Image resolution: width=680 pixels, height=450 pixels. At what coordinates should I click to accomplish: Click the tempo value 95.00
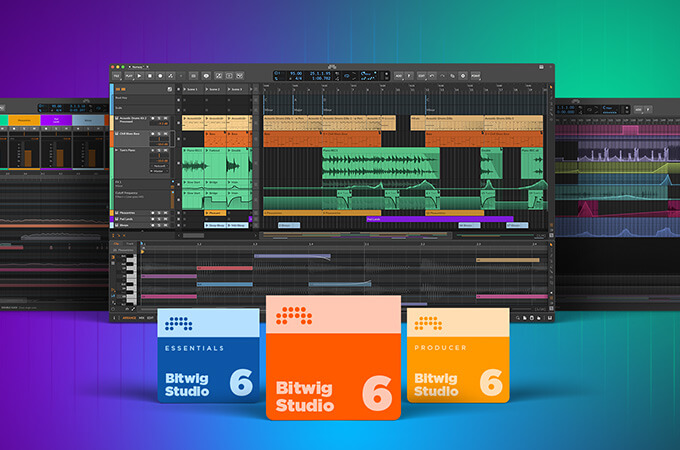[x=296, y=73]
